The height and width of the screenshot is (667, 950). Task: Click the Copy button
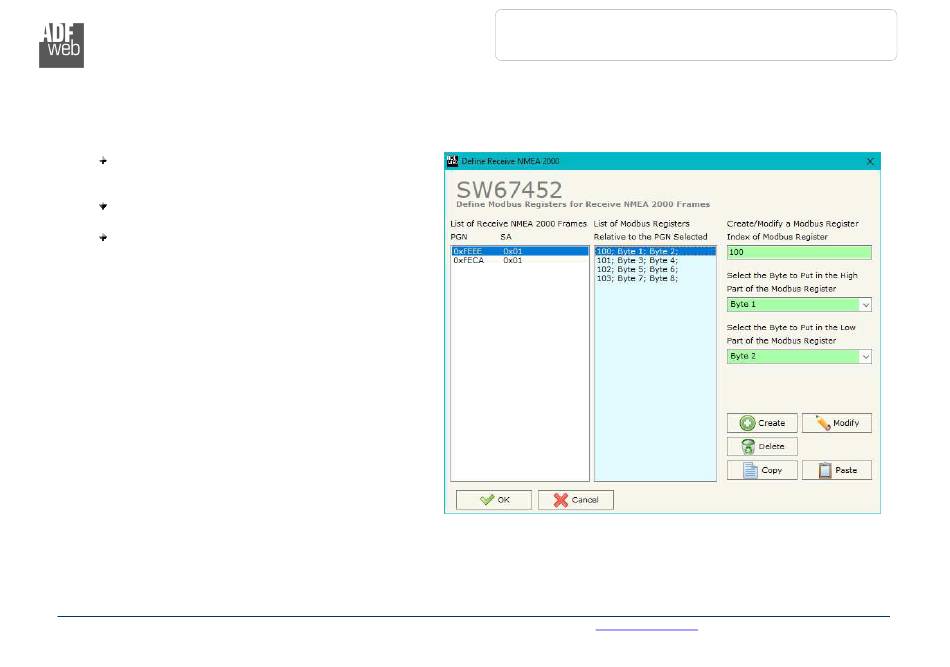pyautogui.click(x=762, y=470)
